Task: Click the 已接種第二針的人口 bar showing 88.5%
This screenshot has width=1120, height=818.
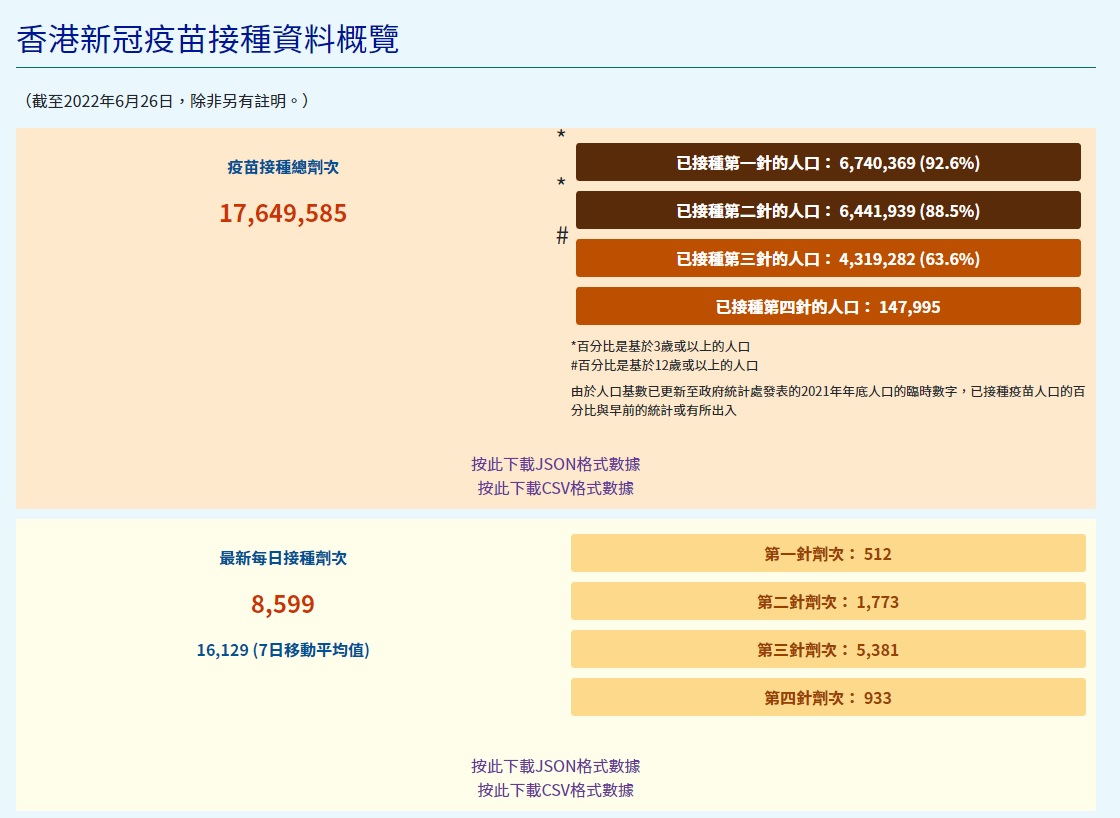Action: [x=828, y=211]
